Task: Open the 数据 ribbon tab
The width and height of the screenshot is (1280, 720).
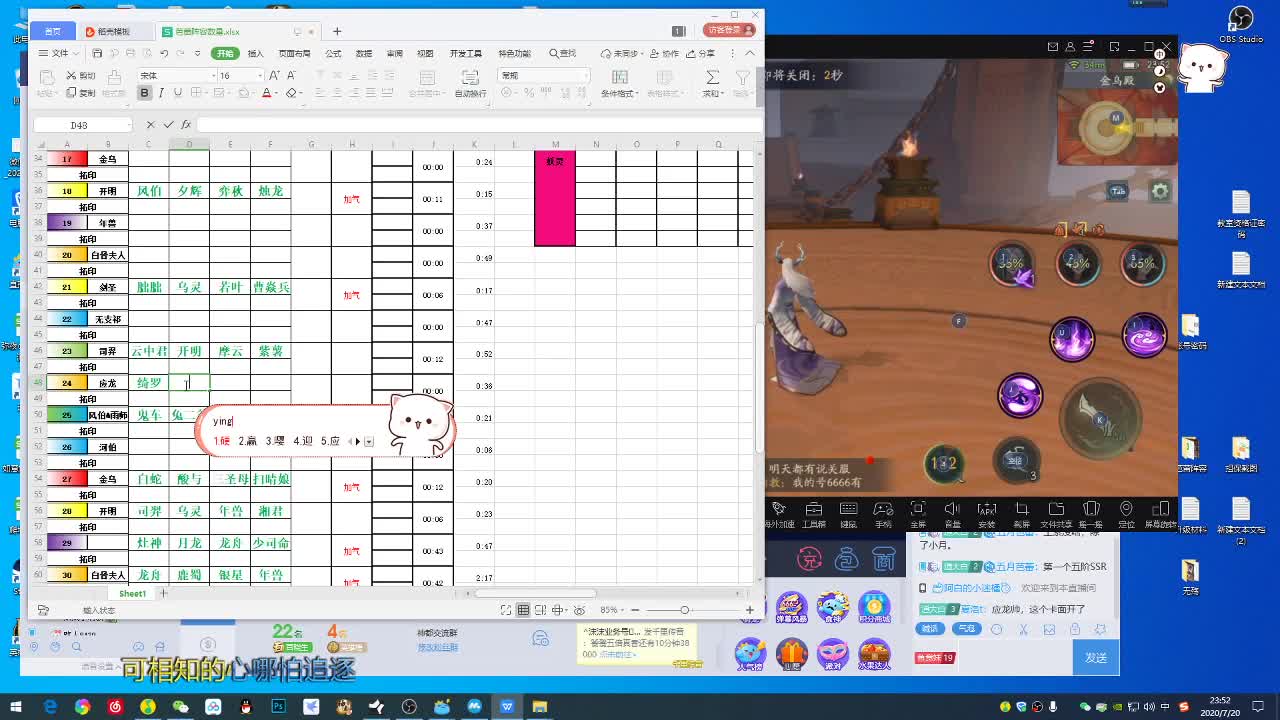Action: click(364, 53)
